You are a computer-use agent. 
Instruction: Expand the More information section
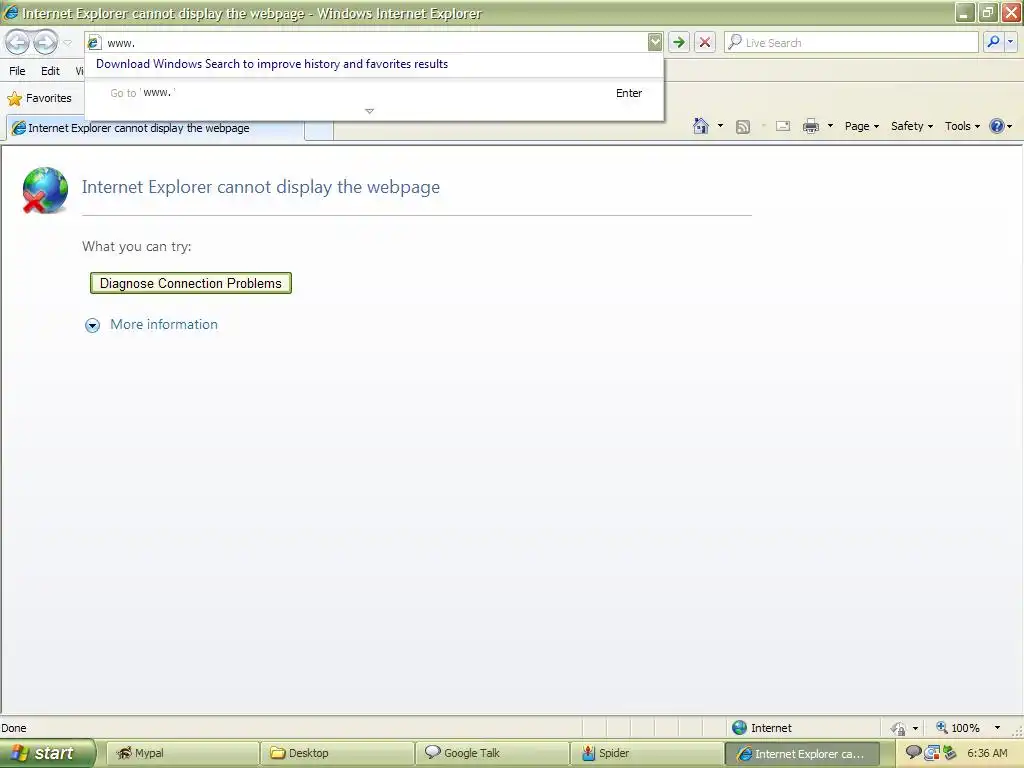[x=93, y=325]
